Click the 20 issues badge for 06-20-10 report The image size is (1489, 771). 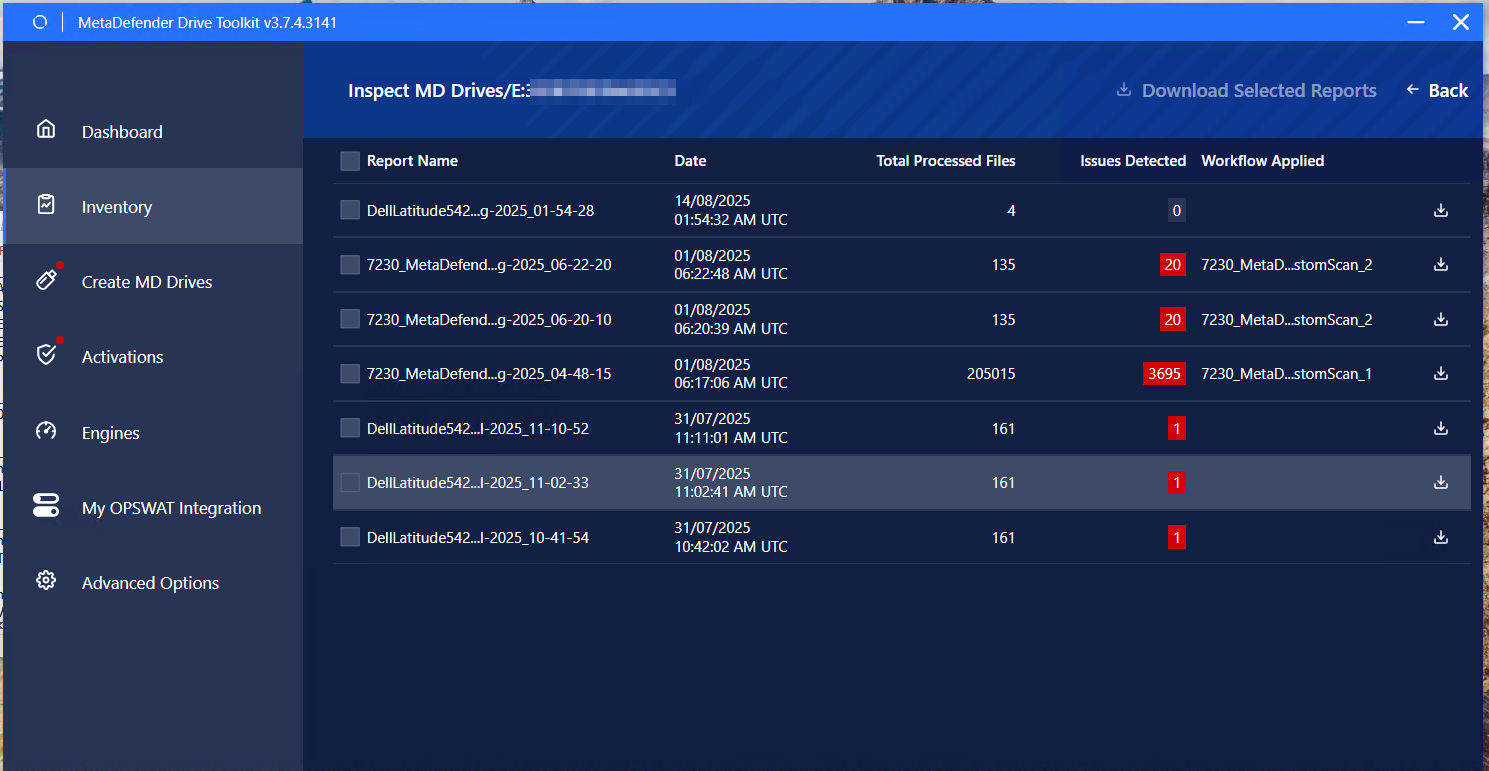tap(1172, 320)
